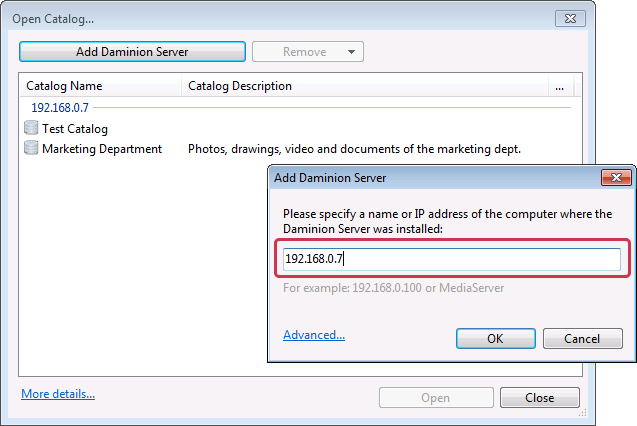Click the ellipsis column header
Viewport: 637px width, 426px height.
[x=559, y=86]
